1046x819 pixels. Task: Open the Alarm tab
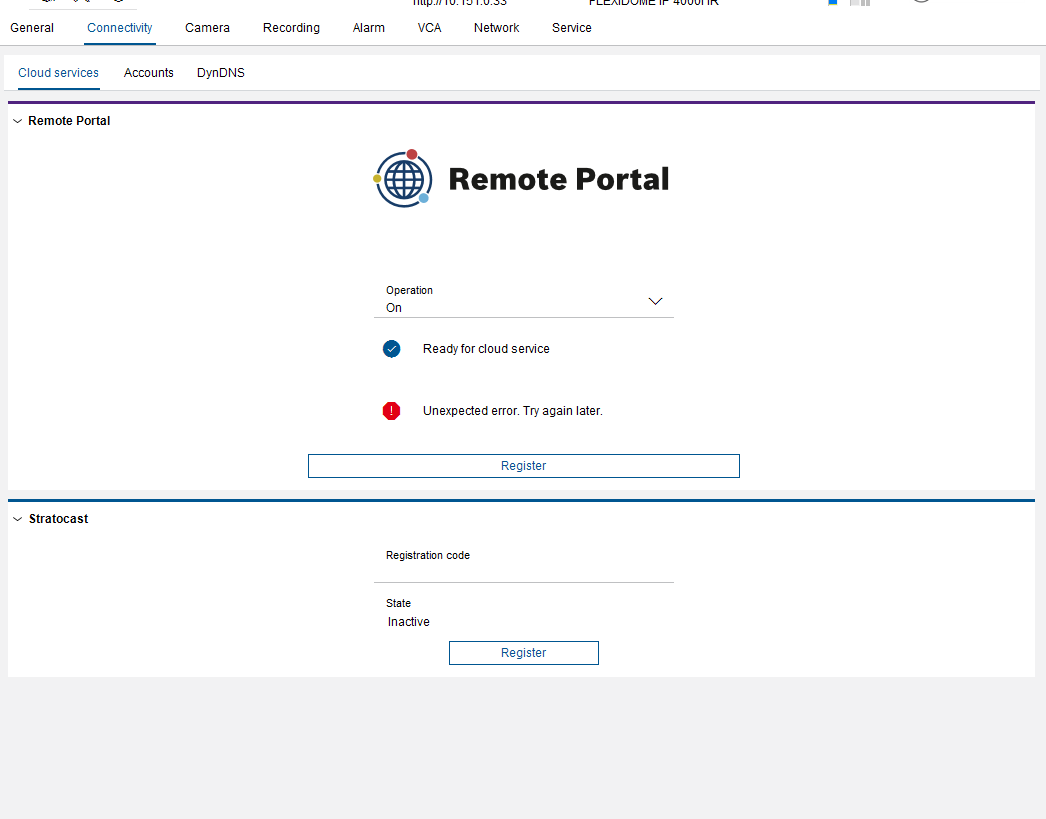pos(369,28)
